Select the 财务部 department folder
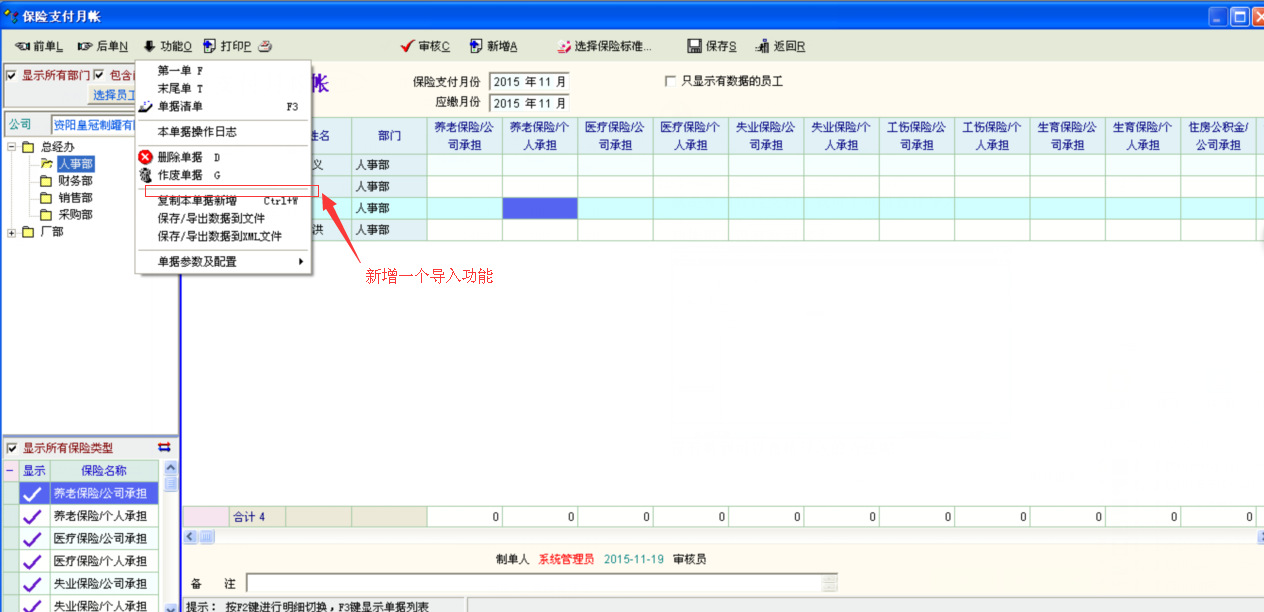Screen dimensions: 1264x612 (x=74, y=181)
